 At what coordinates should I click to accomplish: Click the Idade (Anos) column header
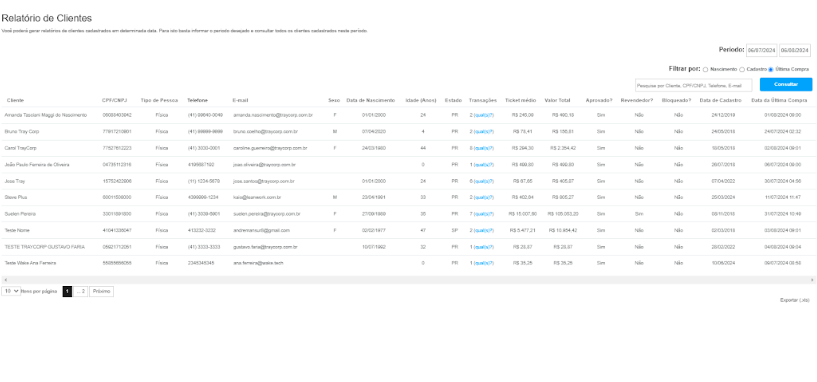(x=421, y=100)
